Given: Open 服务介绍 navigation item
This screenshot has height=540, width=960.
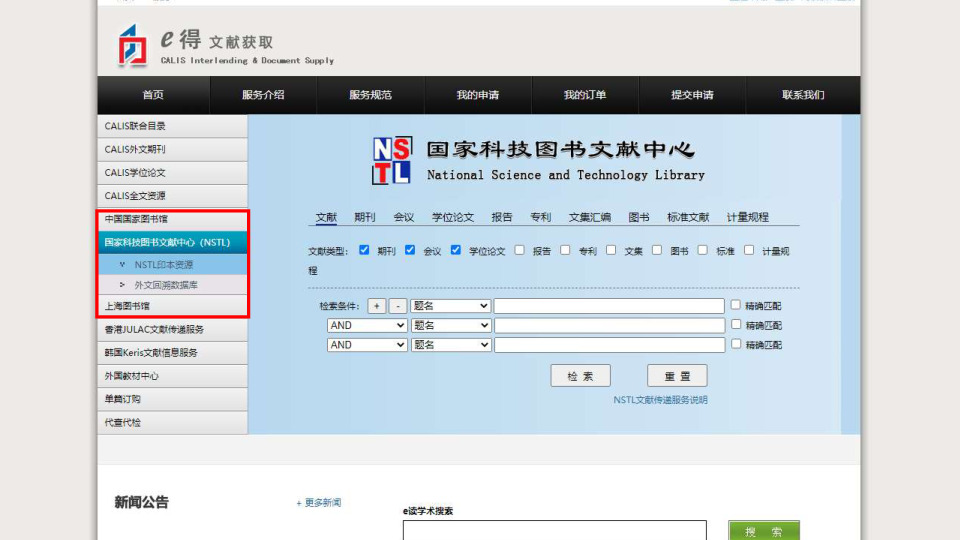Looking at the screenshot, I should tap(263, 95).
